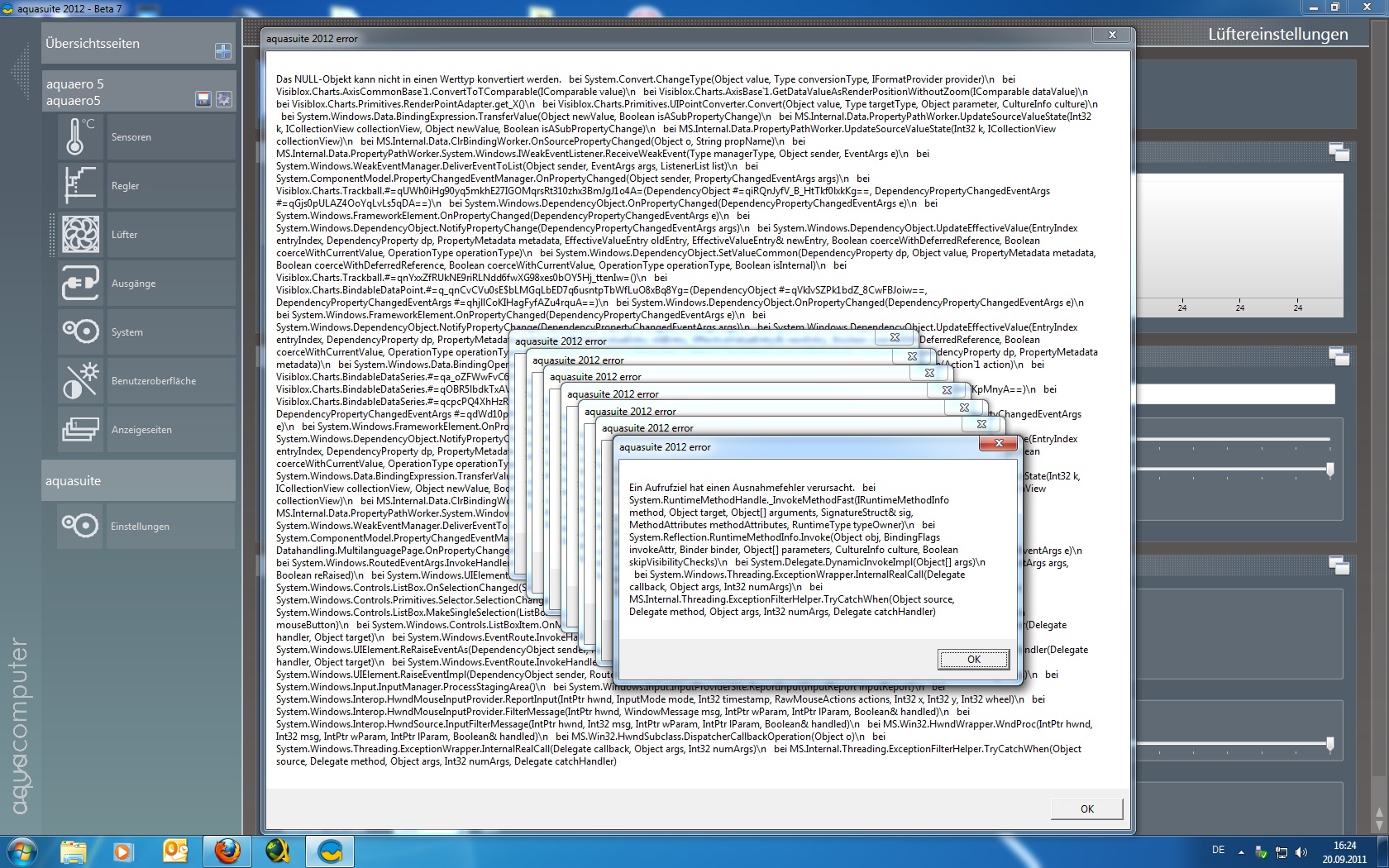Open Windows Explorer from the taskbar
The width and height of the screenshot is (1389, 868).
click(74, 851)
